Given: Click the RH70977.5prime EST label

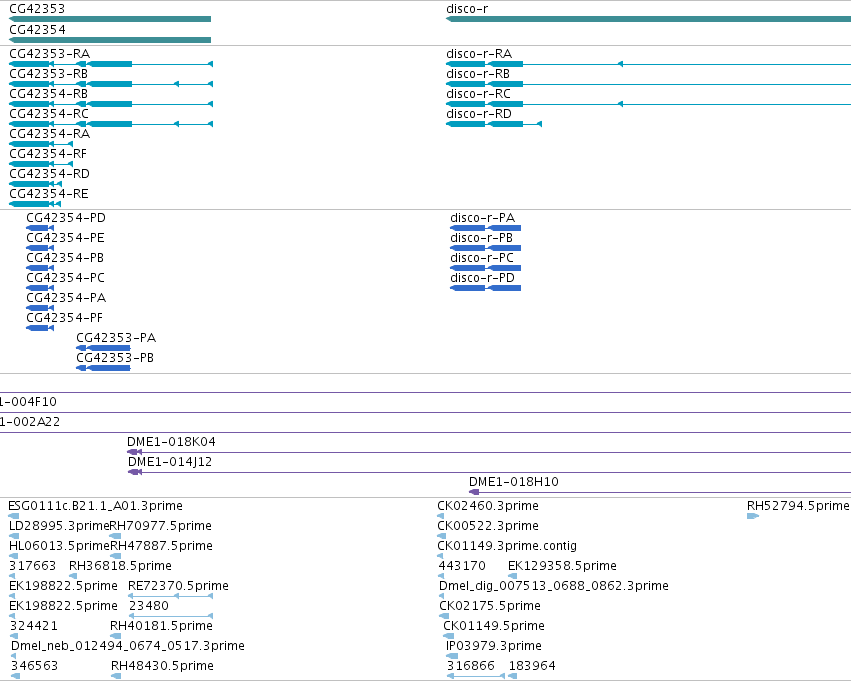Looking at the screenshot, I should point(161,526).
